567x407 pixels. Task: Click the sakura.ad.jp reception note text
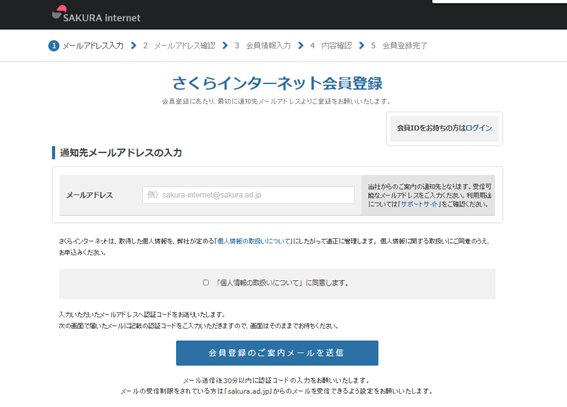(277, 391)
